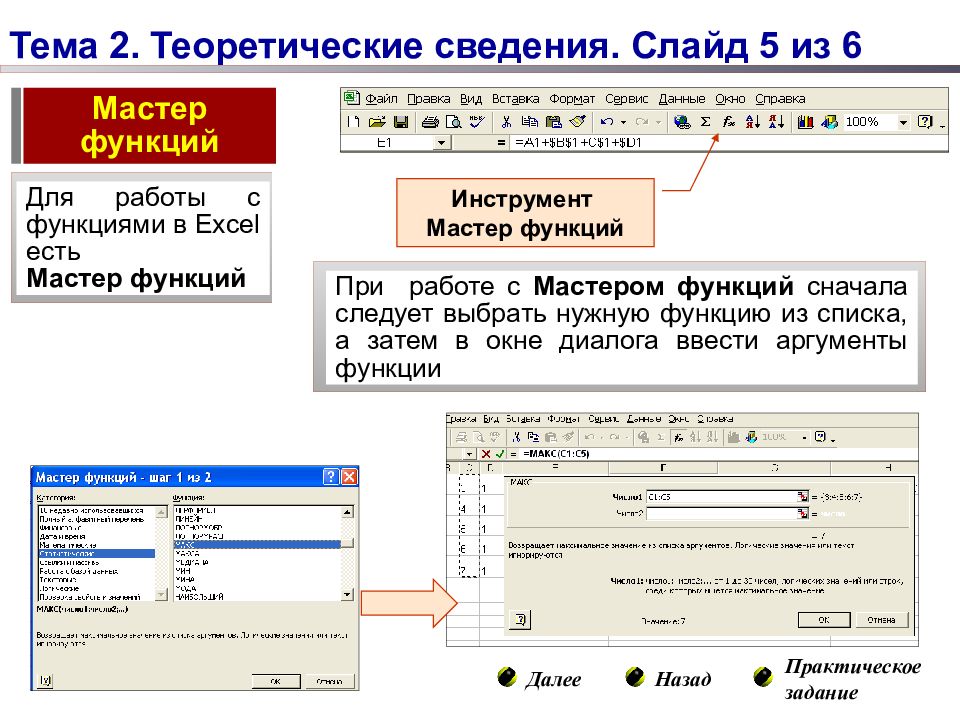Open Print Preview from the top Excel toolbar
Viewport: 960px width, 720px height.
454,122
